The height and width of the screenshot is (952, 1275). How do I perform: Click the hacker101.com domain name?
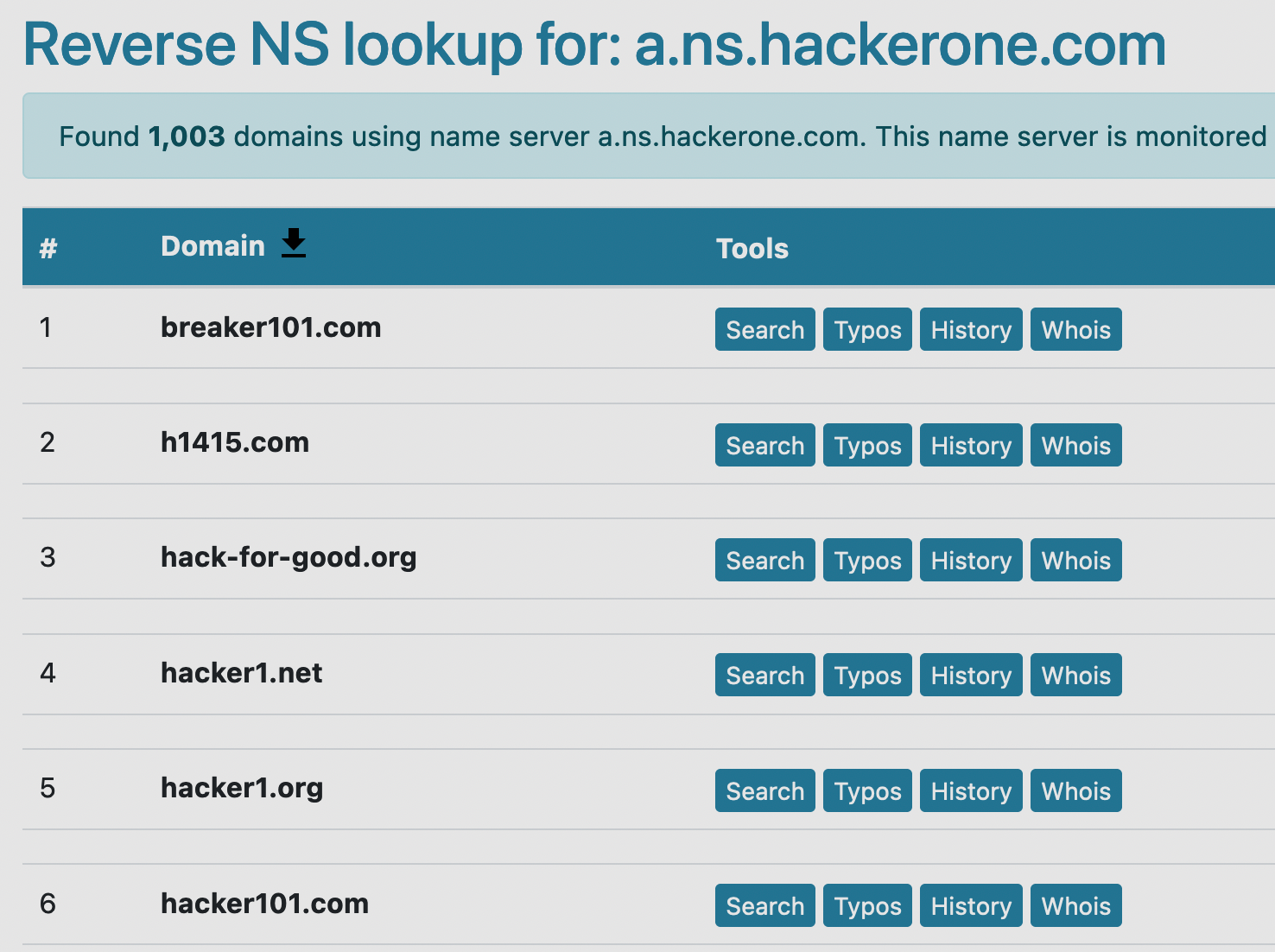pos(264,904)
